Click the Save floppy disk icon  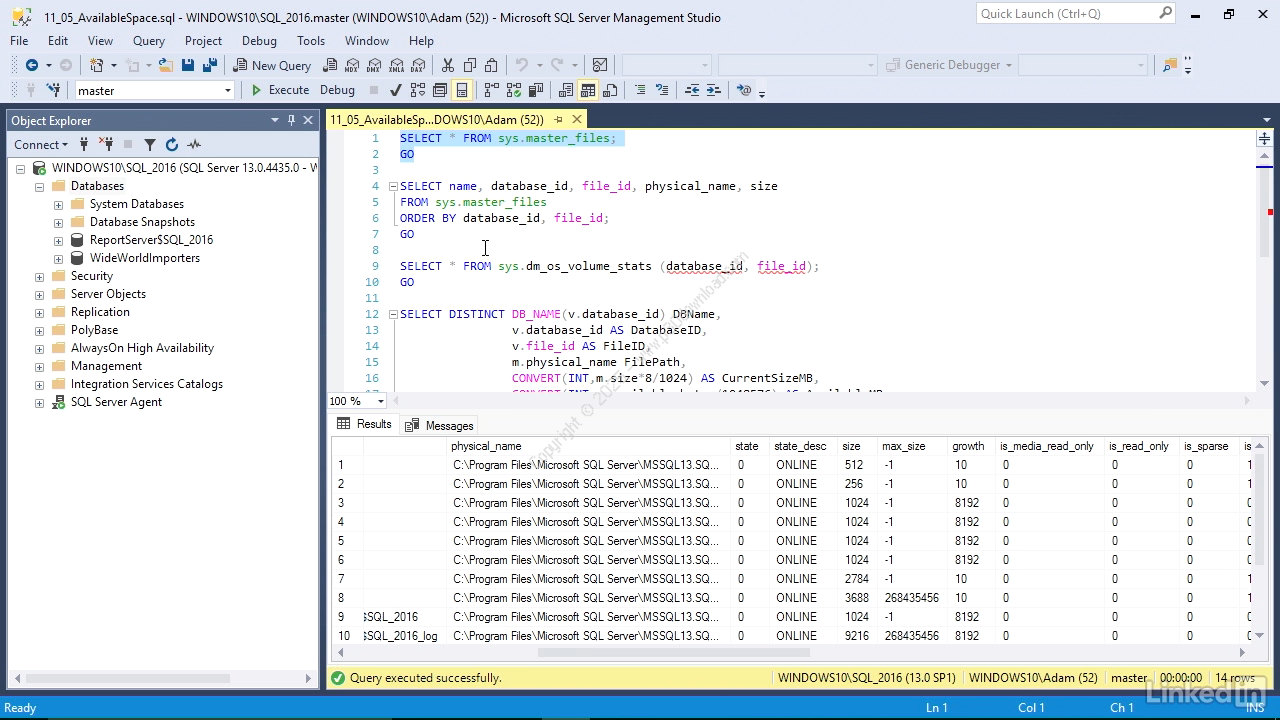(x=187, y=65)
